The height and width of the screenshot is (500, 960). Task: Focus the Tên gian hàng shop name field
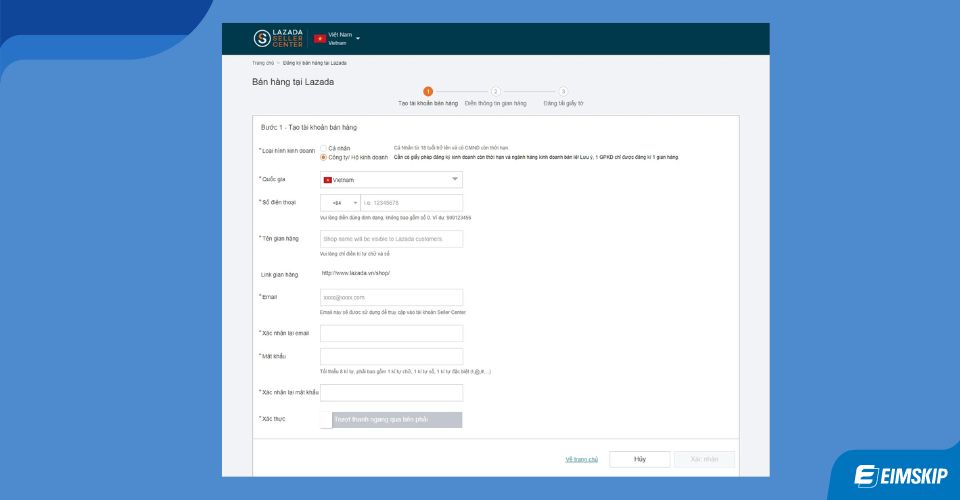point(391,239)
